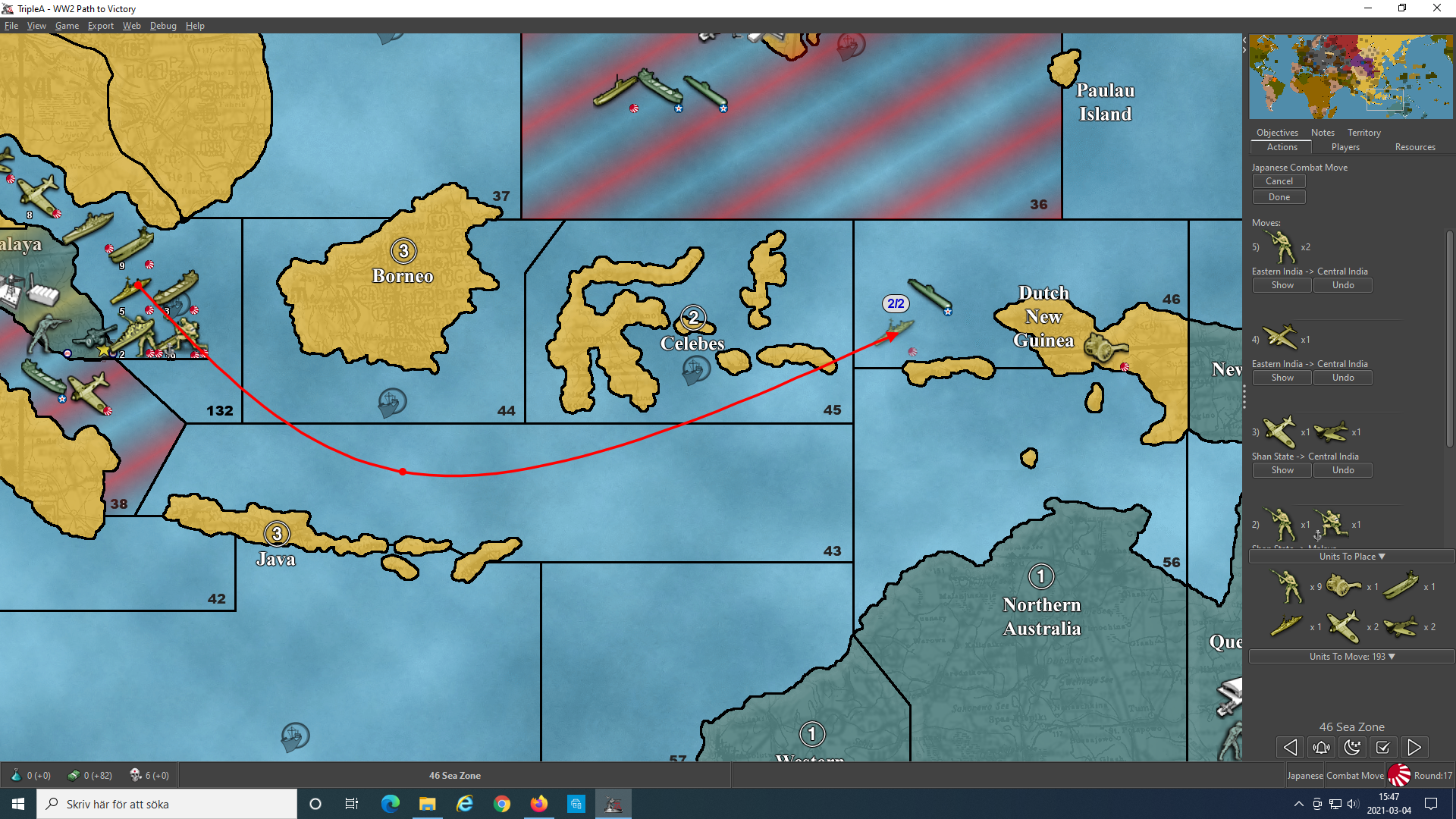The height and width of the screenshot is (819, 1456).
Task: Undo move 5 infantry to Central India
Action: tap(1343, 285)
